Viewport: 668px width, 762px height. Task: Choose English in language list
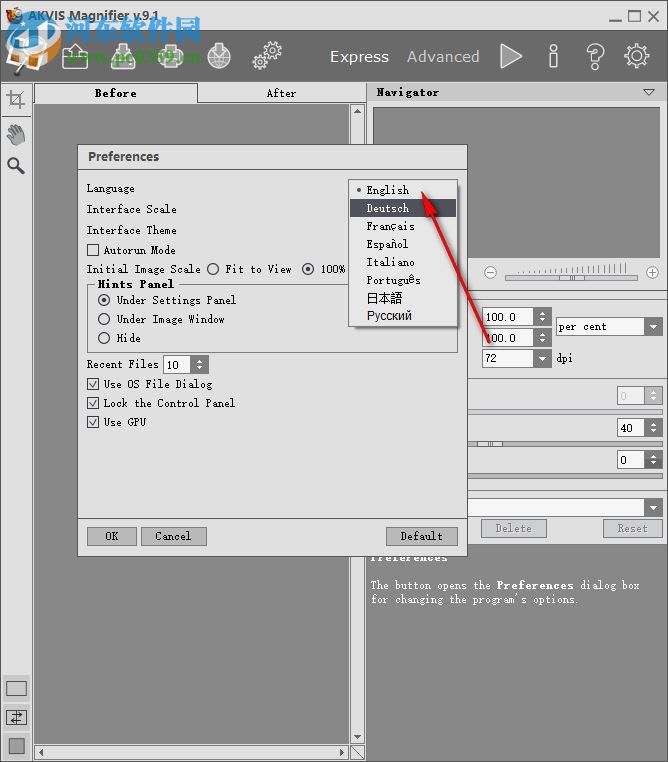(x=403, y=190)
